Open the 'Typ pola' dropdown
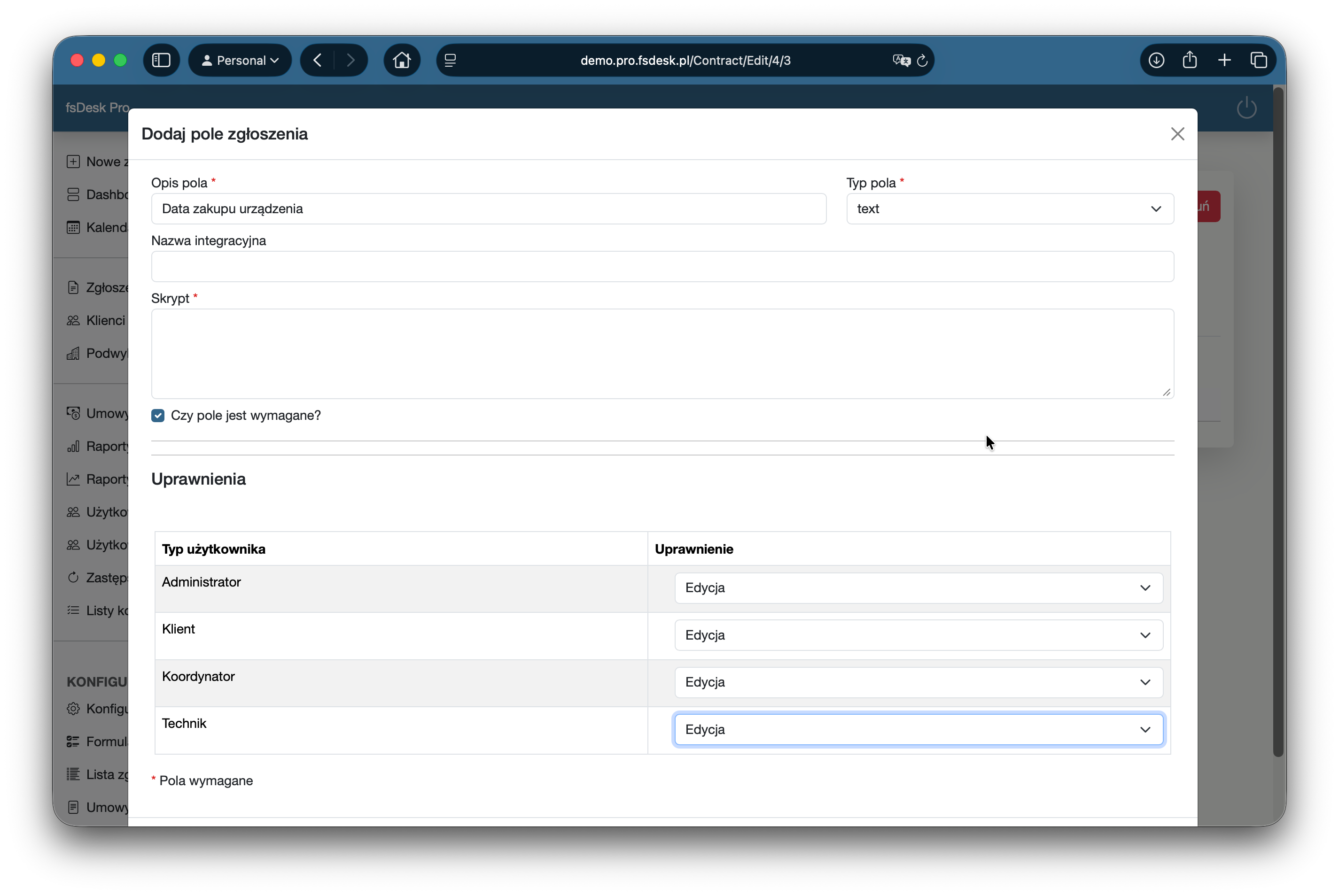Viewport: 1339px width, 896px height. point(1010,209)
